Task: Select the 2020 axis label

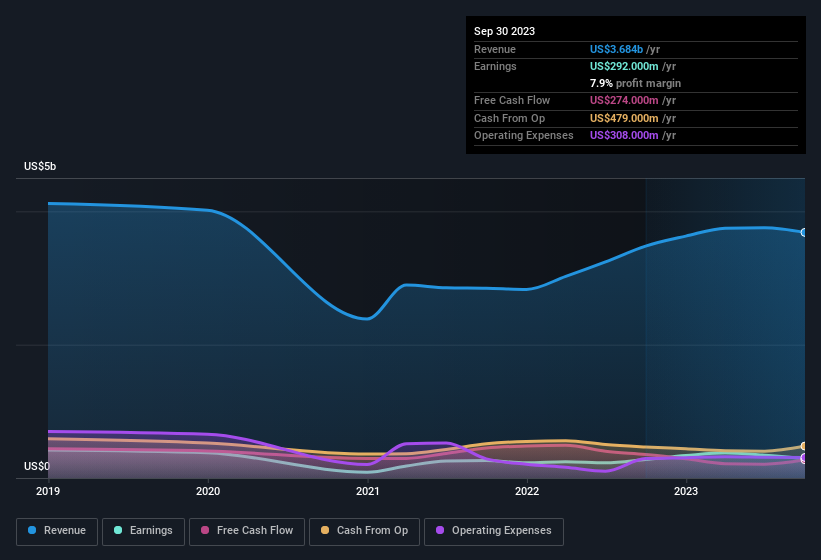Action: click(x=208, y=491)
